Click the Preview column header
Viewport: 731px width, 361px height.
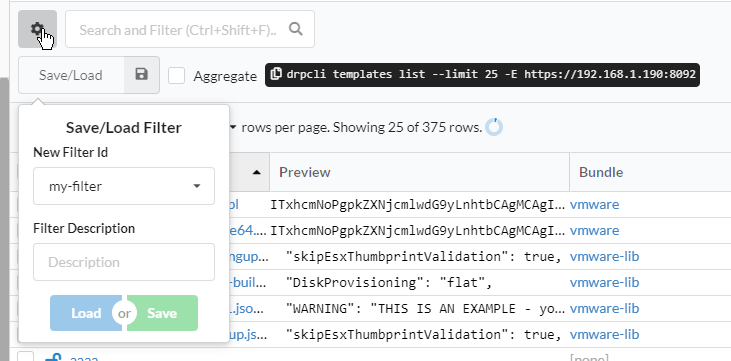point(419,172)
